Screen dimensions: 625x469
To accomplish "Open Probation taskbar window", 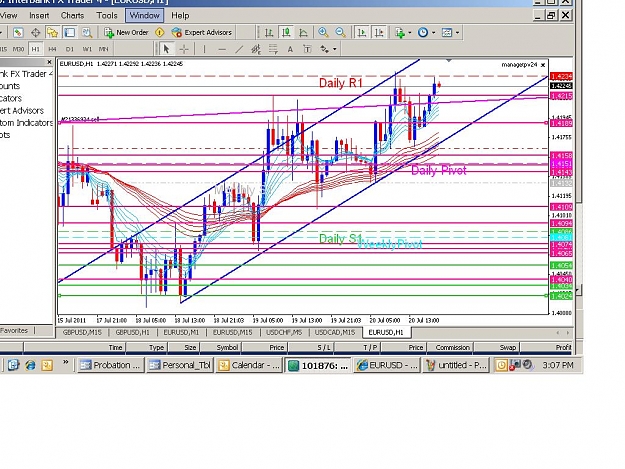I will pyautogui.click(x=110, y=365).
